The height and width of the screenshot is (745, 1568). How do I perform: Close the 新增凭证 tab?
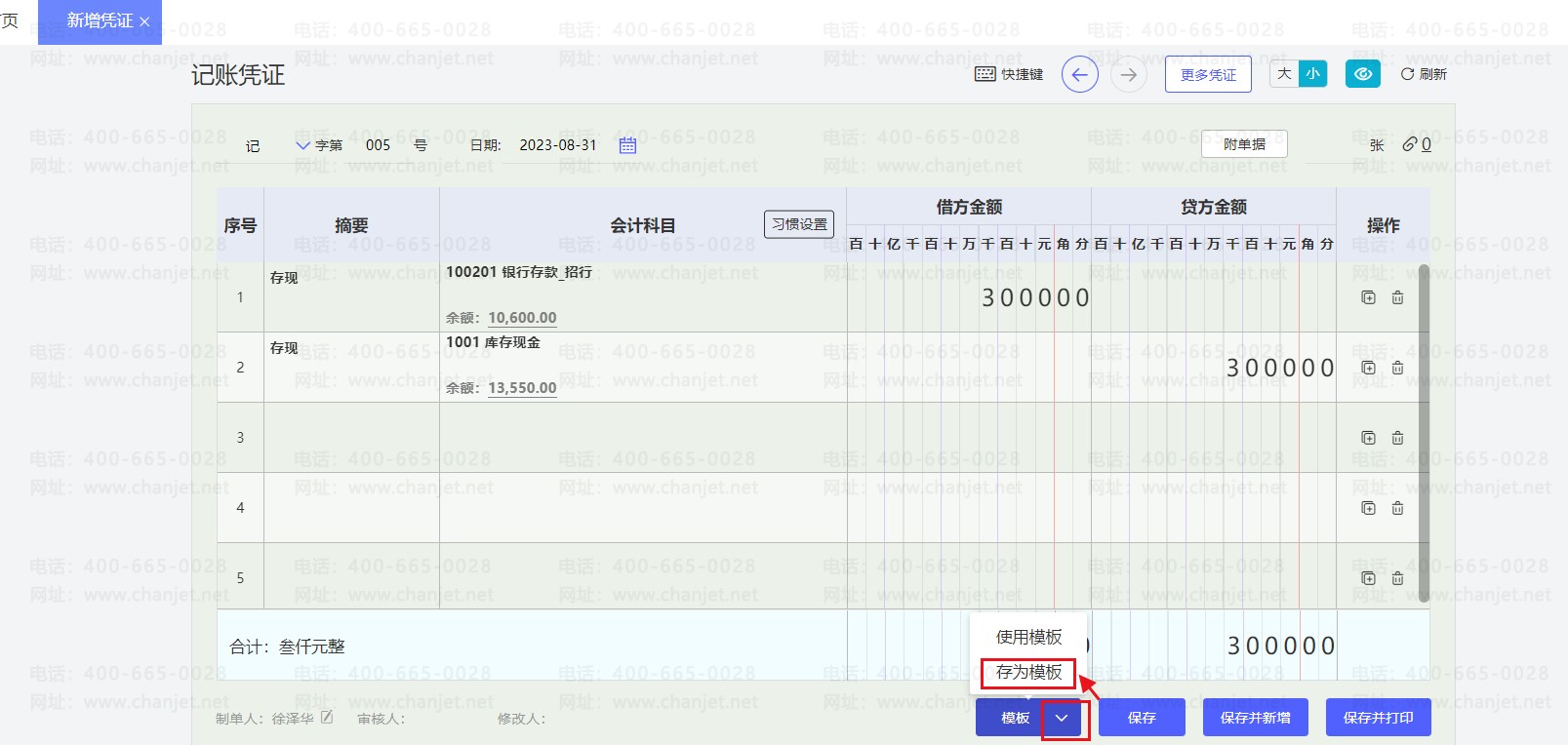point(144,21)
